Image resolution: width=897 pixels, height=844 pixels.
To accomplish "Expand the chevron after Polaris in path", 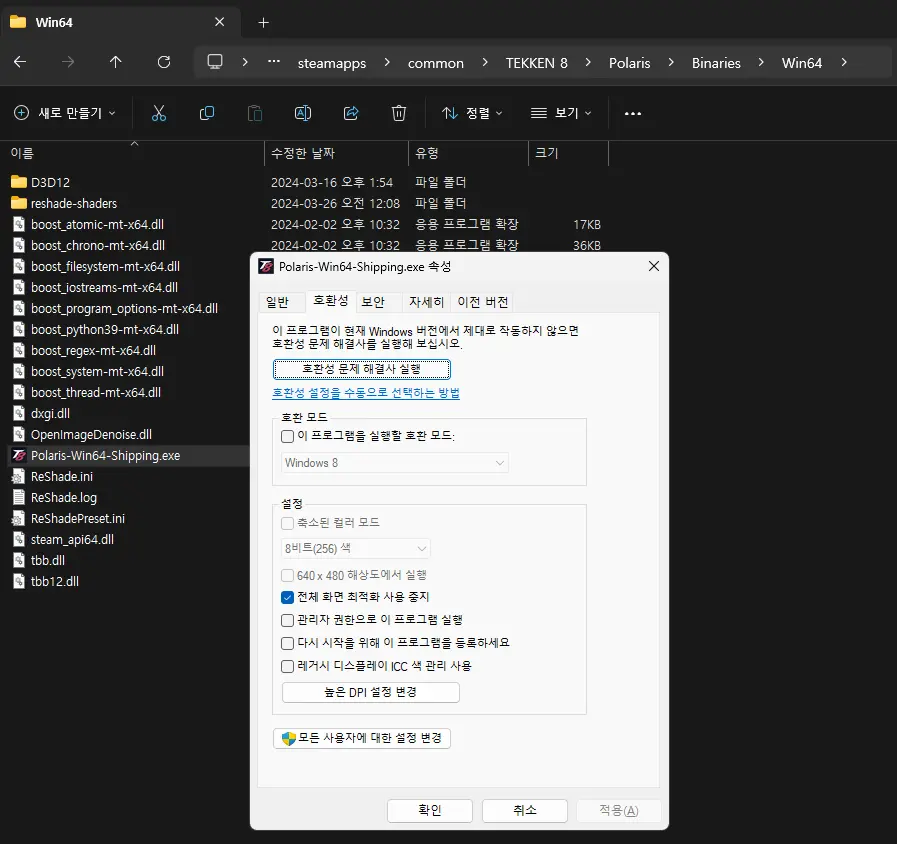I will tap(671, 62).
